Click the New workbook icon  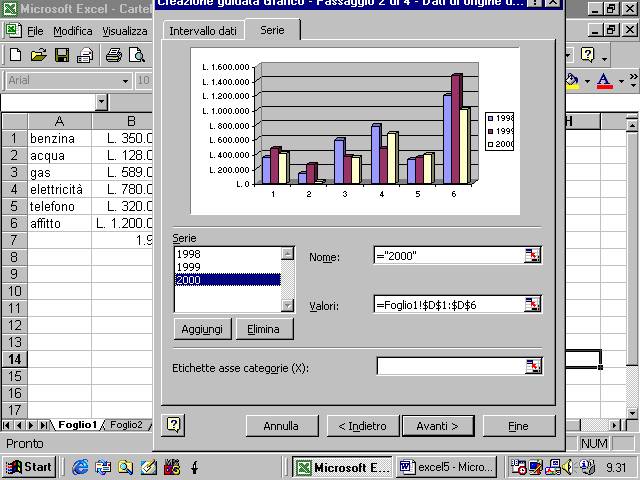(15, 55)
